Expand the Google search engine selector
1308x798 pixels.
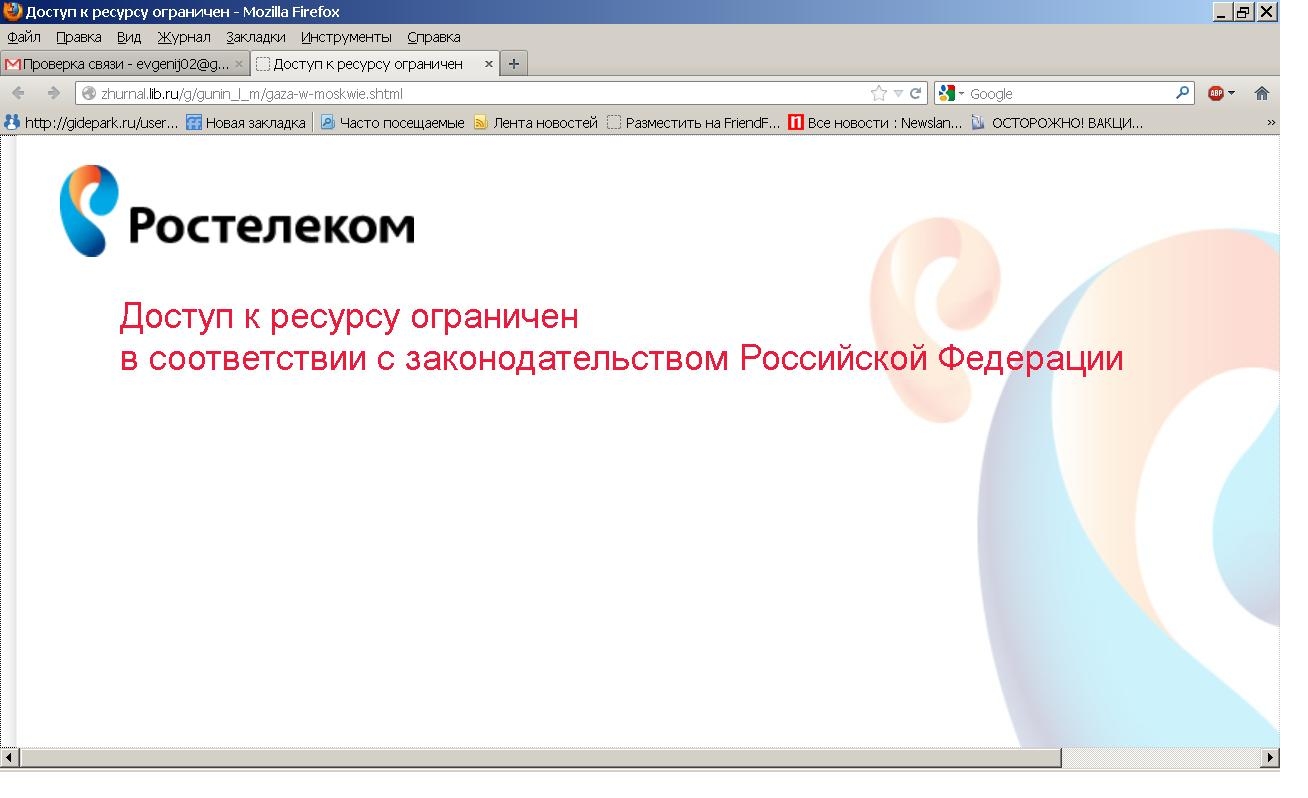point(953,93)
